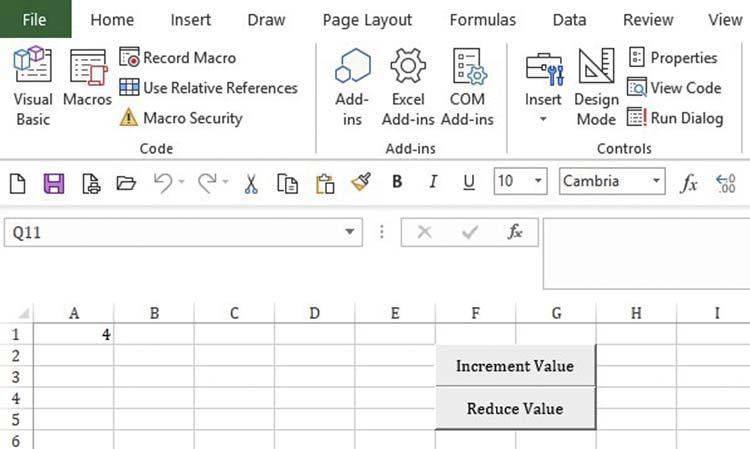Expand the font size dropdown
750x449 pixels.
(x=539, y=181)
